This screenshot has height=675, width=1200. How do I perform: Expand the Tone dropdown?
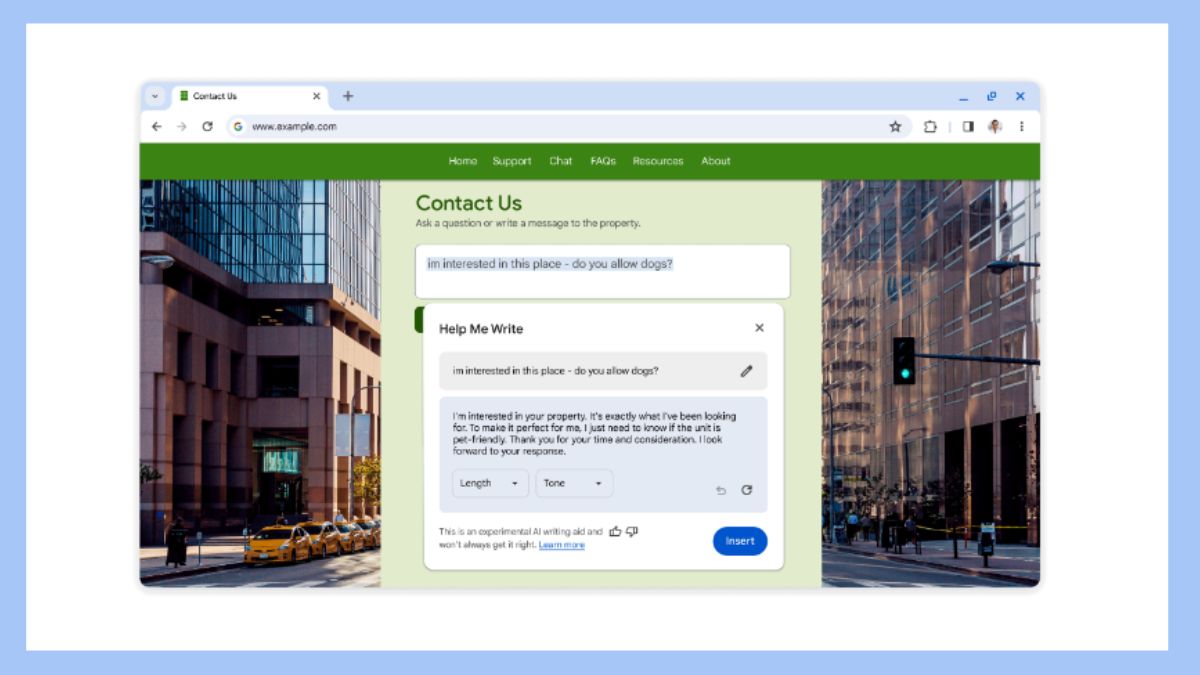[574, 483]
